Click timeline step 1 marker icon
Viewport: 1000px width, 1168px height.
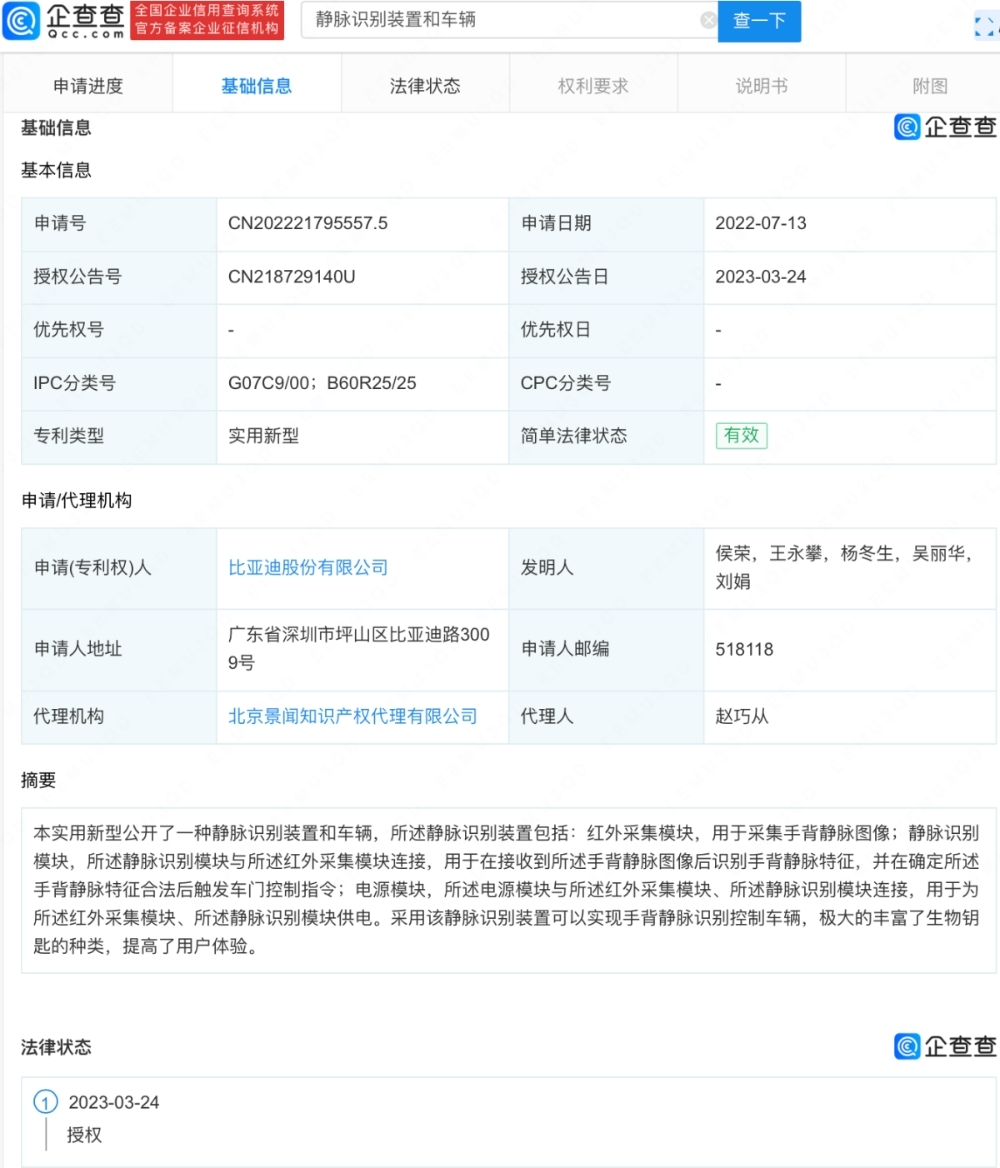pos(45,1102)
